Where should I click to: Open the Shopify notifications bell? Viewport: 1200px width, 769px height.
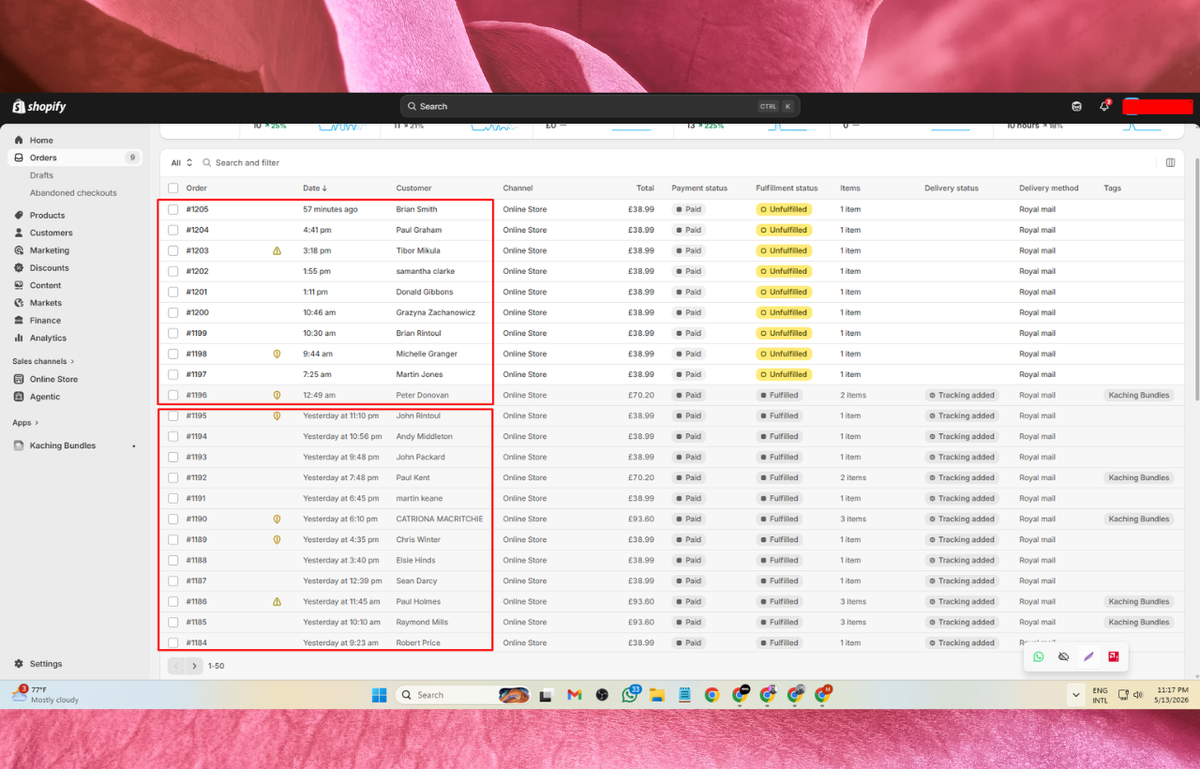[1104, 106]
